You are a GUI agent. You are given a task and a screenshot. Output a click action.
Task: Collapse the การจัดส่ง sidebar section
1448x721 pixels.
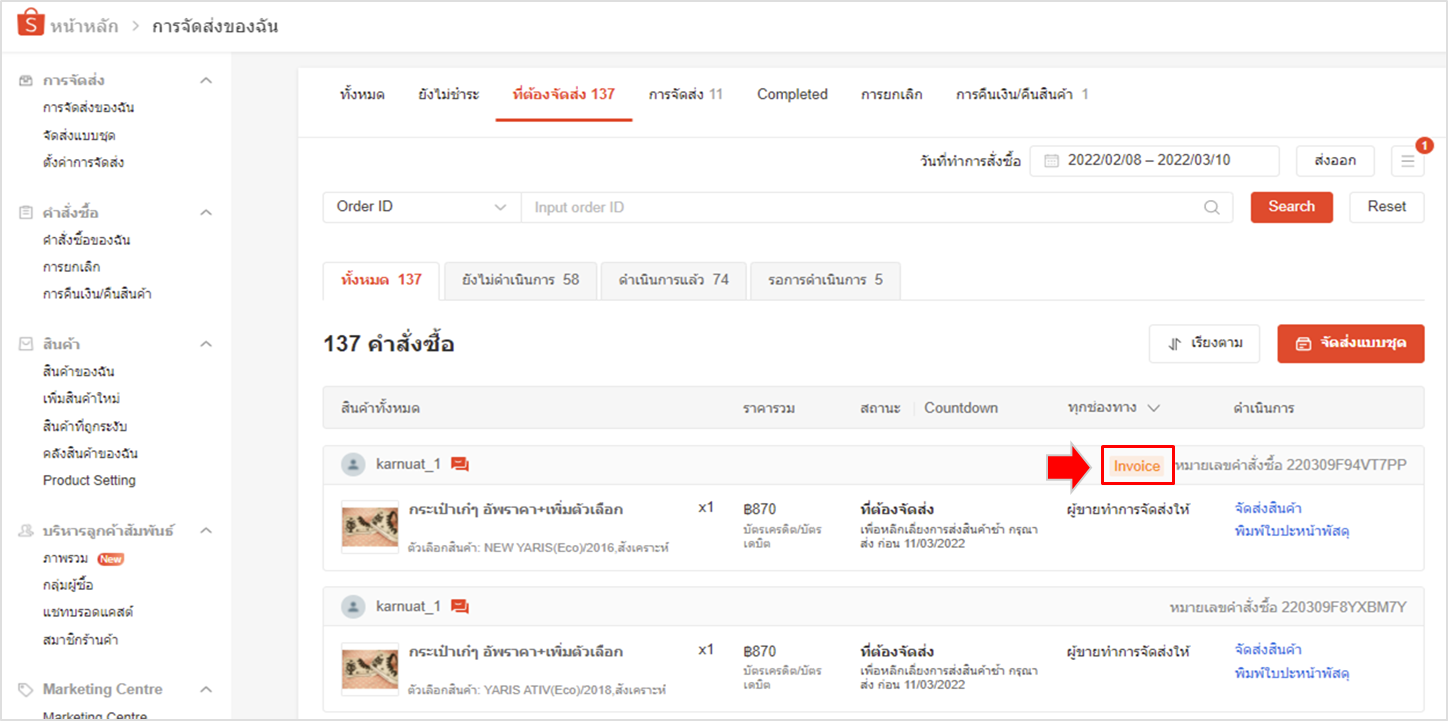(x=206, y=79)
